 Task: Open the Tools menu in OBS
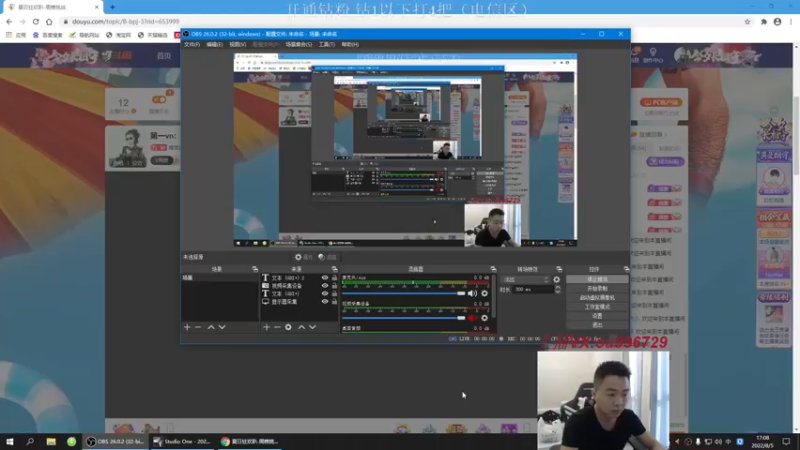coord(327,44)
